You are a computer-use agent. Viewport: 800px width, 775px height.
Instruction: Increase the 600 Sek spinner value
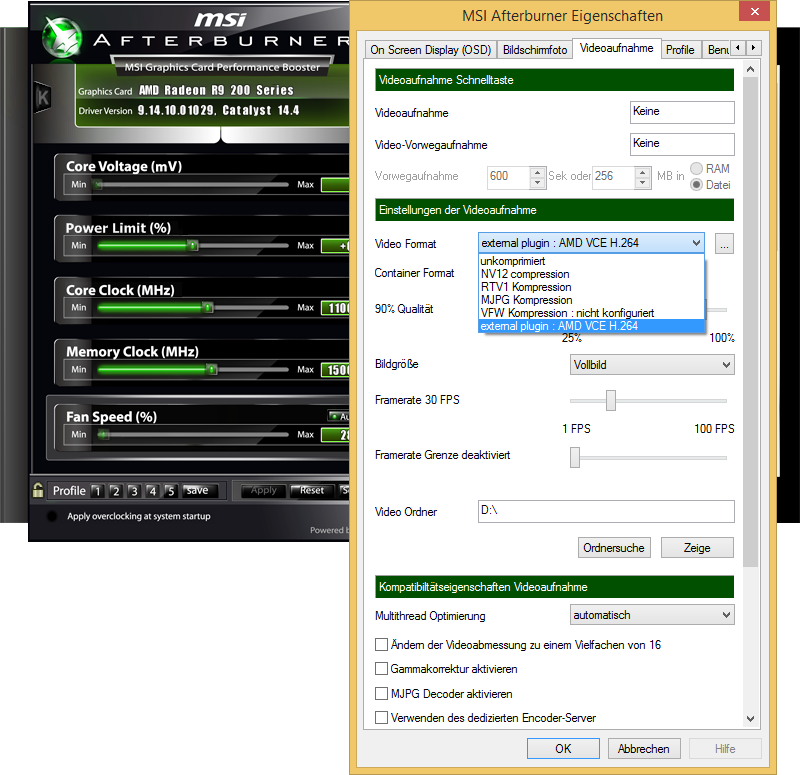[537, 172]
